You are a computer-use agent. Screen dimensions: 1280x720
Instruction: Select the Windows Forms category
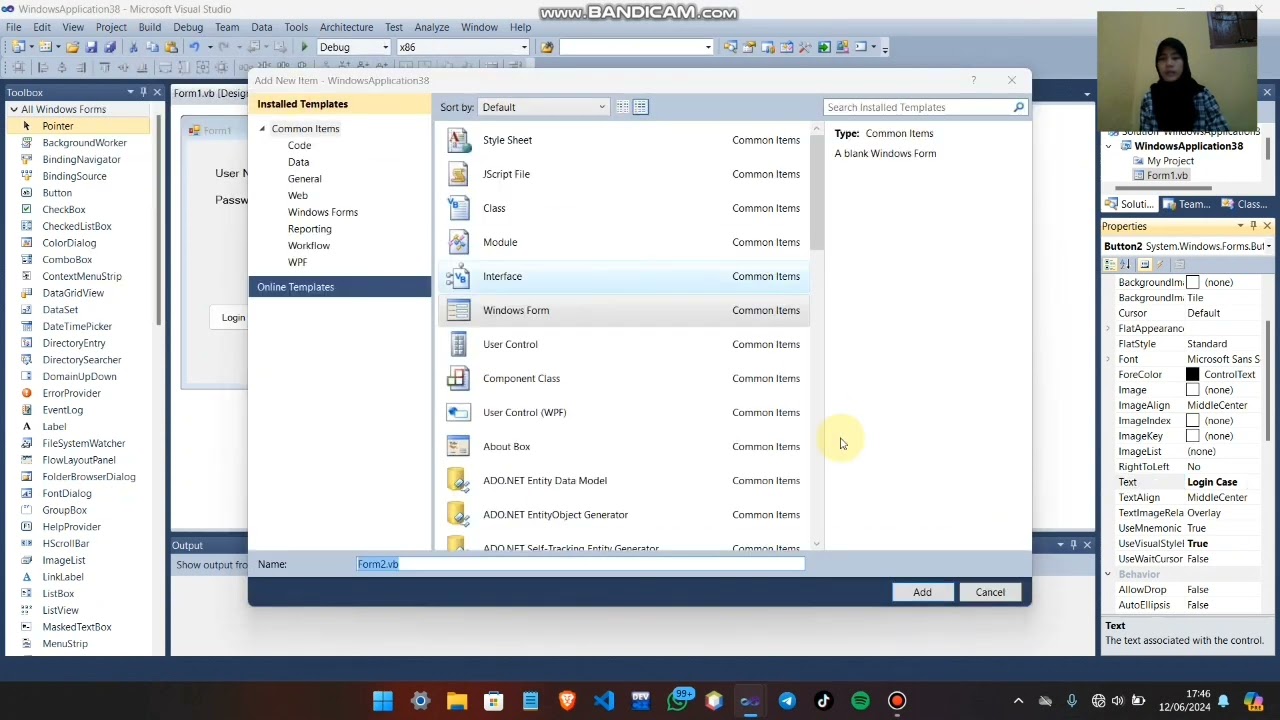click(323, 212)
